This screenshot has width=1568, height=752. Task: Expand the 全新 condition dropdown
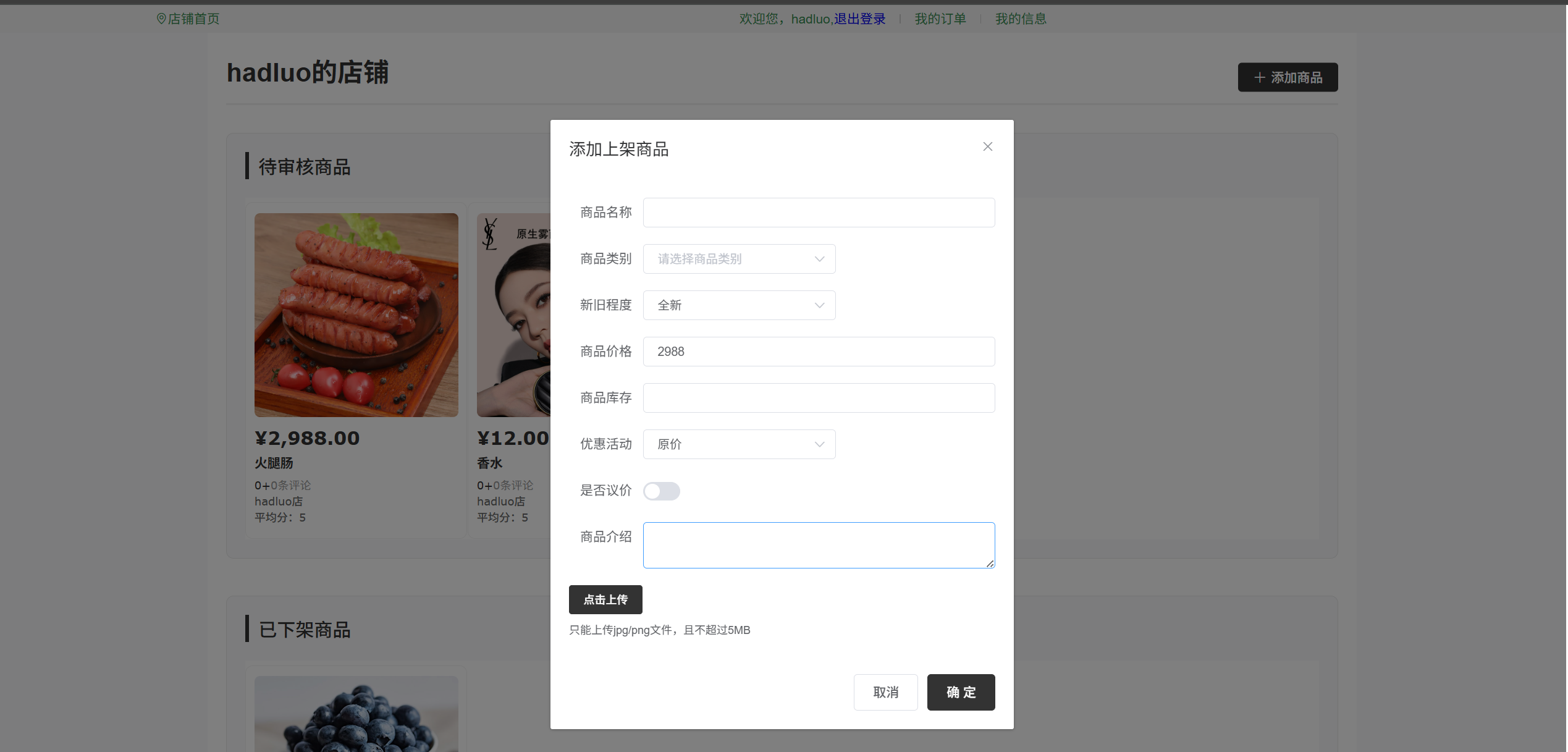(729, 305)
